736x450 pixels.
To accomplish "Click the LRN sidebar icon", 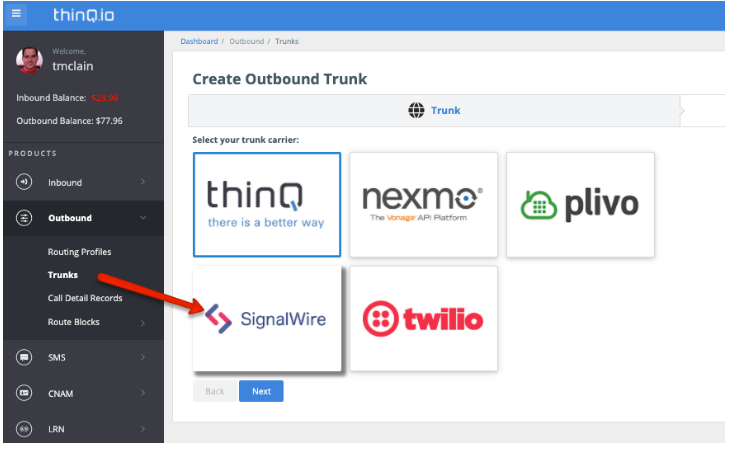I will point(23,429).
